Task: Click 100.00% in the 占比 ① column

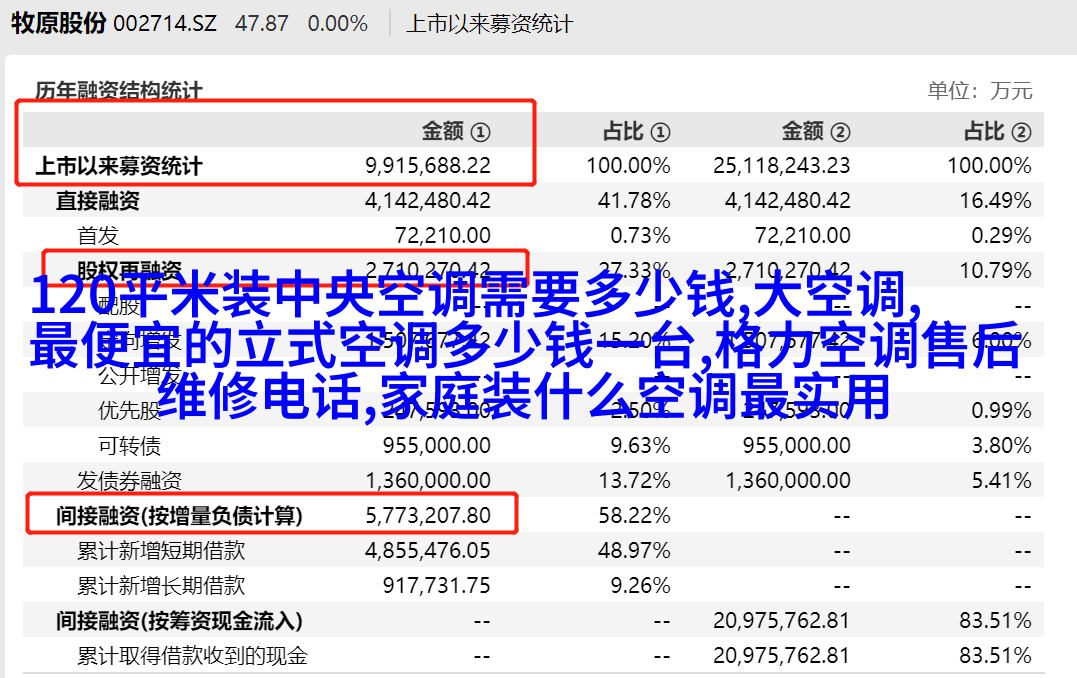Action: point(628,166)
